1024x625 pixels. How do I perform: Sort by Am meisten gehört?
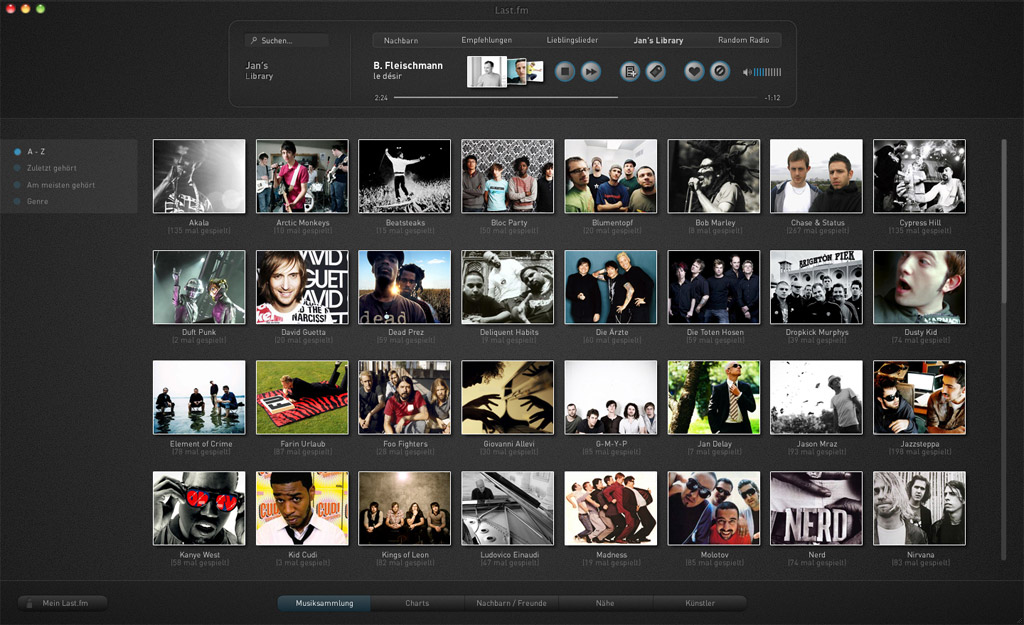[x=61, y=185]
